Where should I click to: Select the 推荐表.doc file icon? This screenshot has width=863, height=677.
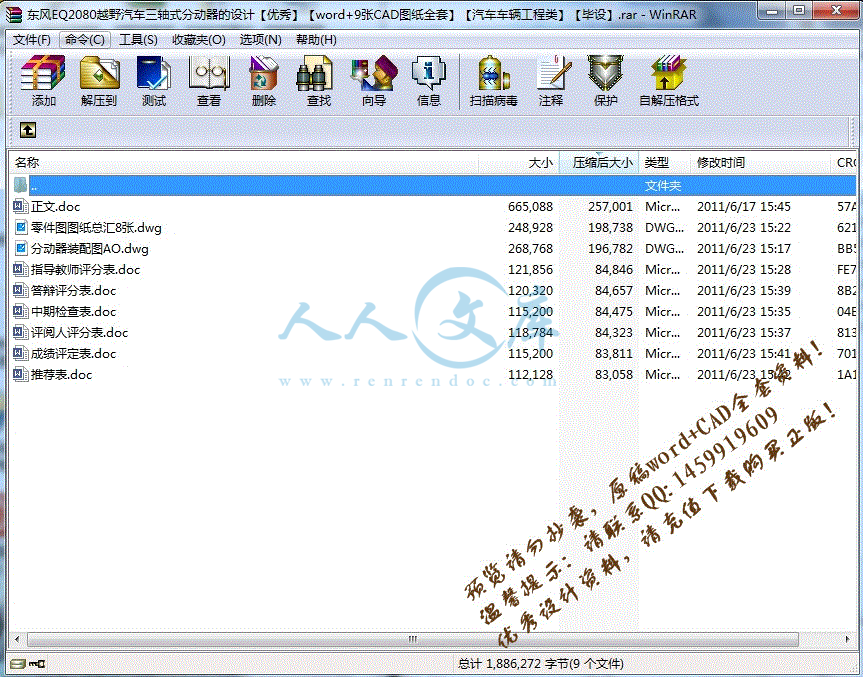(x=20, y=374)
